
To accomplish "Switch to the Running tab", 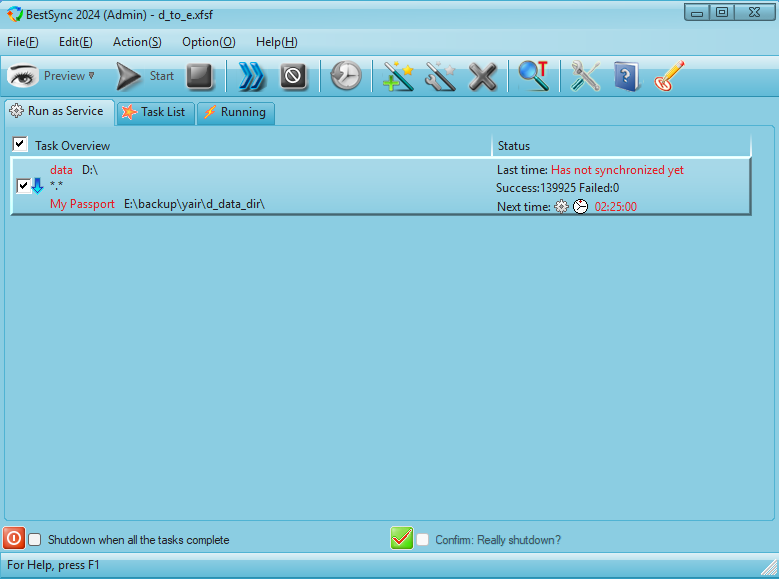I will coord(236,112).
